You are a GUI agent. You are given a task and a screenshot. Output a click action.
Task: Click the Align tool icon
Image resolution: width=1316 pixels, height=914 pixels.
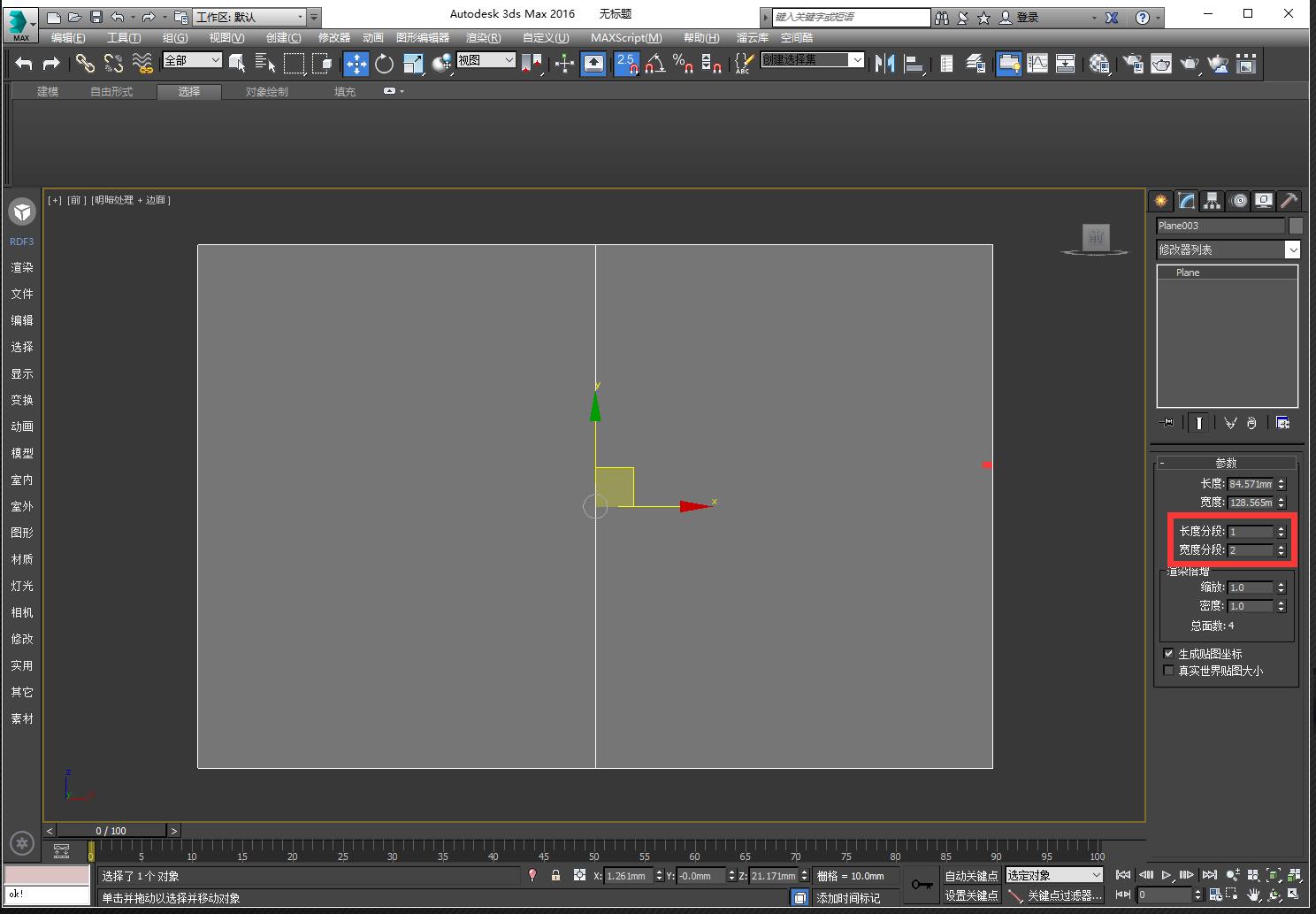coord(914,63)
